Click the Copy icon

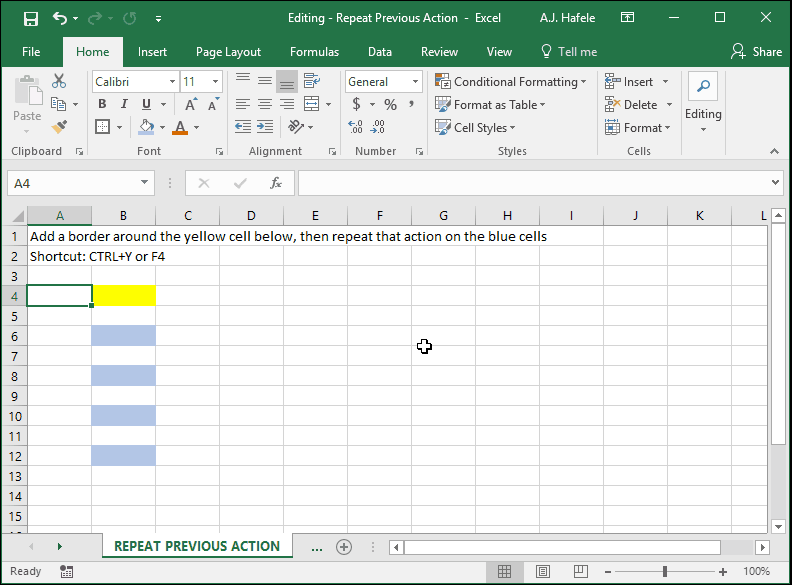59,104
